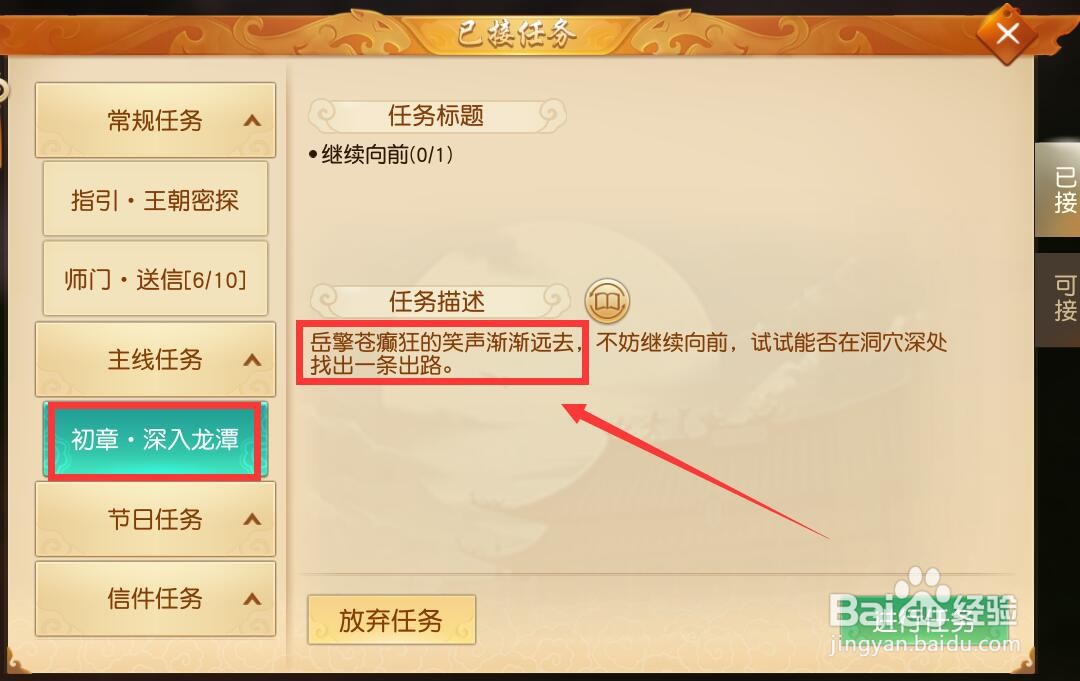
Task: Click the 任务描述 section header
Action: pos(438,301)
